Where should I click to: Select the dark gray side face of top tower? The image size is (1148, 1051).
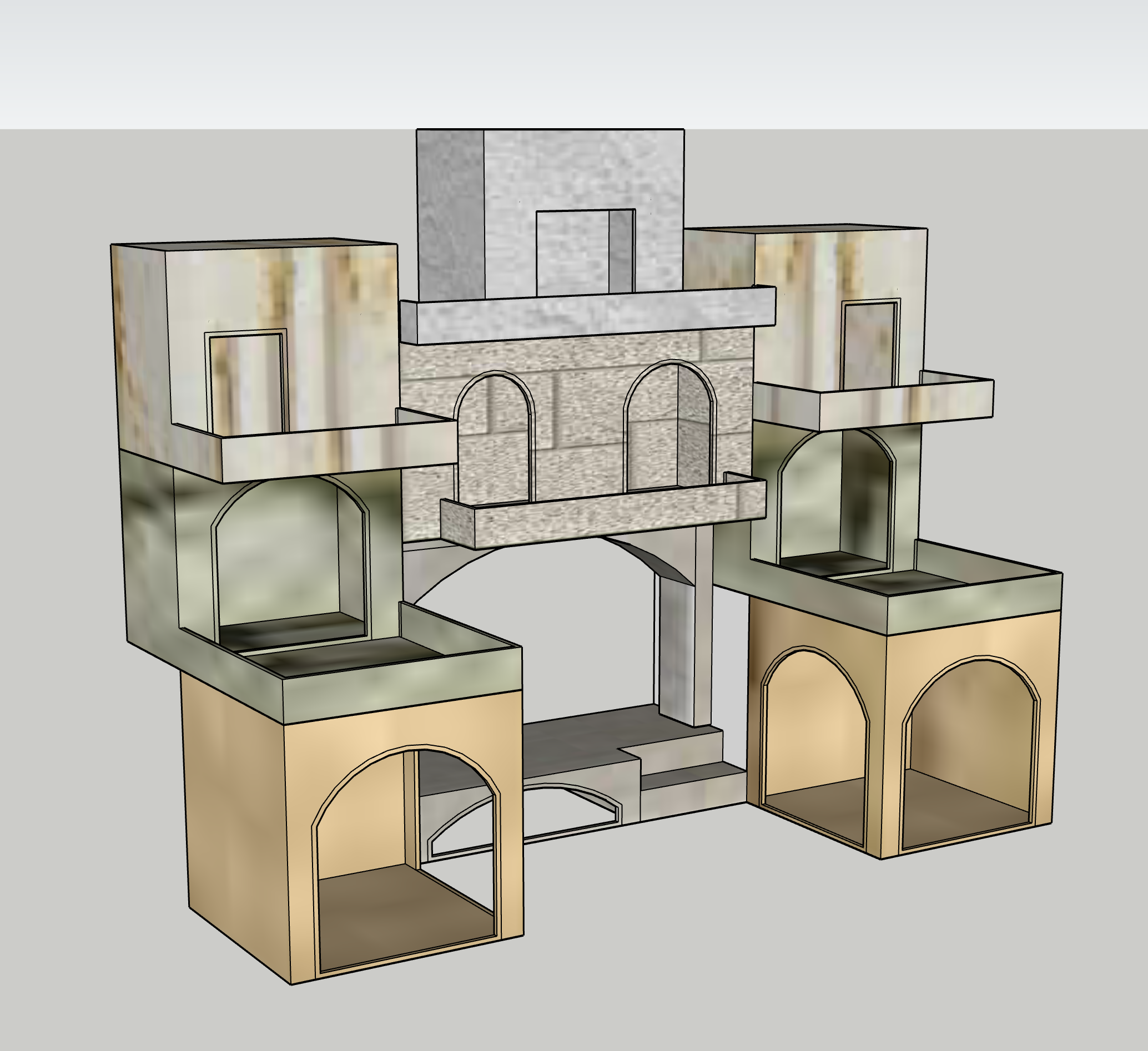[450, 216]
